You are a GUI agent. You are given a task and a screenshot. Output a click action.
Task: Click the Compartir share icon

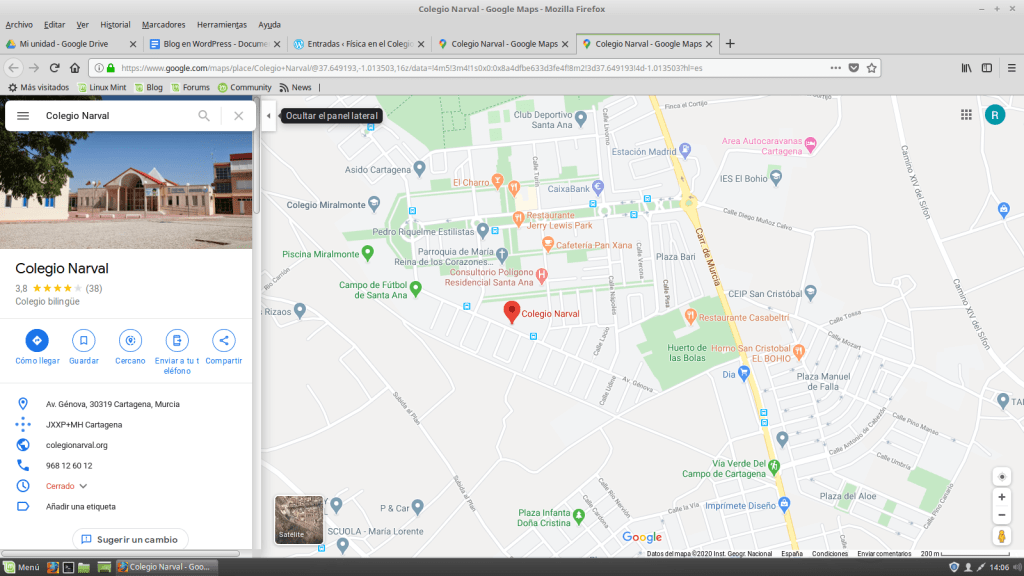(223, 340)
